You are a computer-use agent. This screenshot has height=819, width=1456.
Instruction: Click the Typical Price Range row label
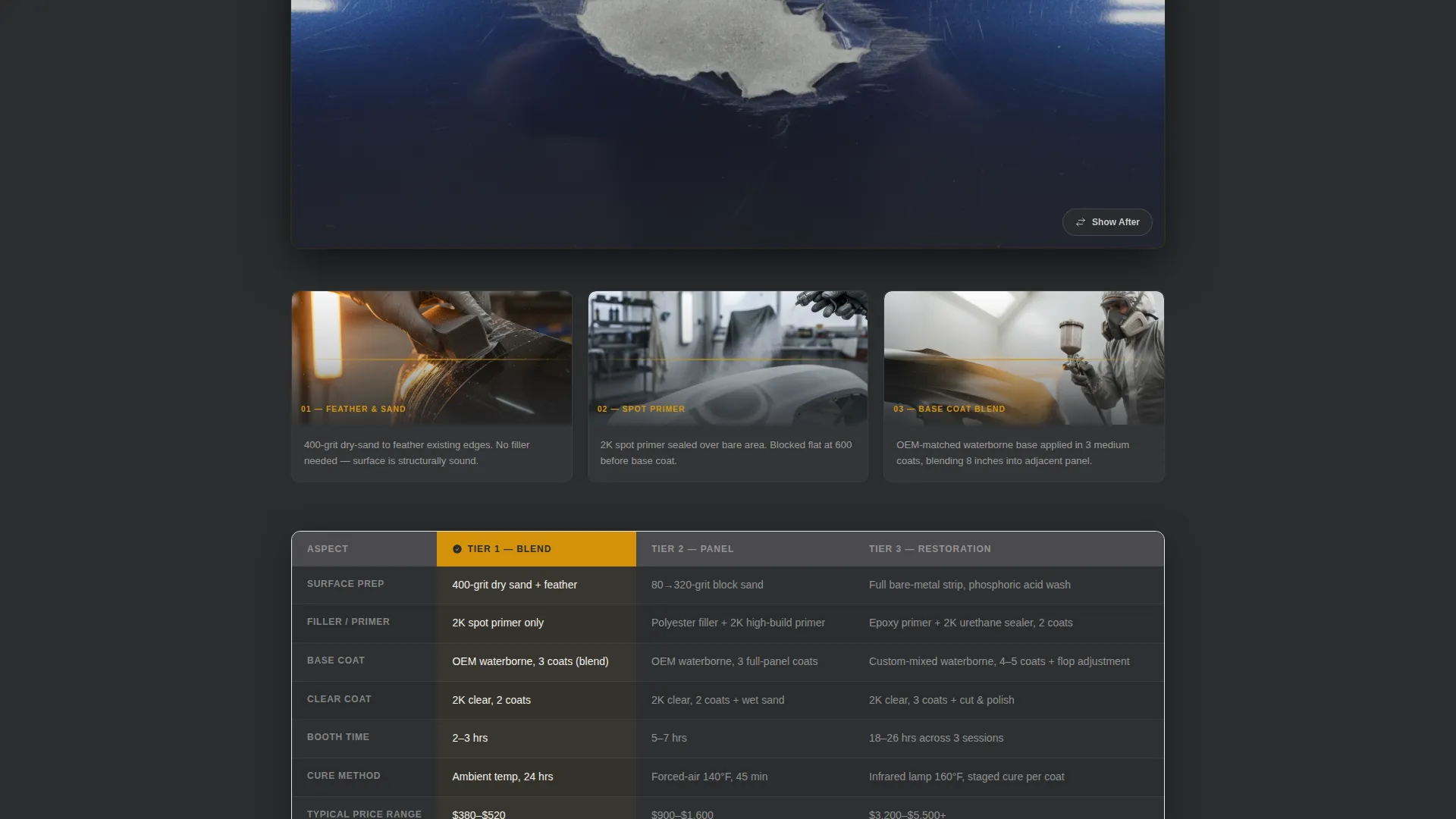364,814
